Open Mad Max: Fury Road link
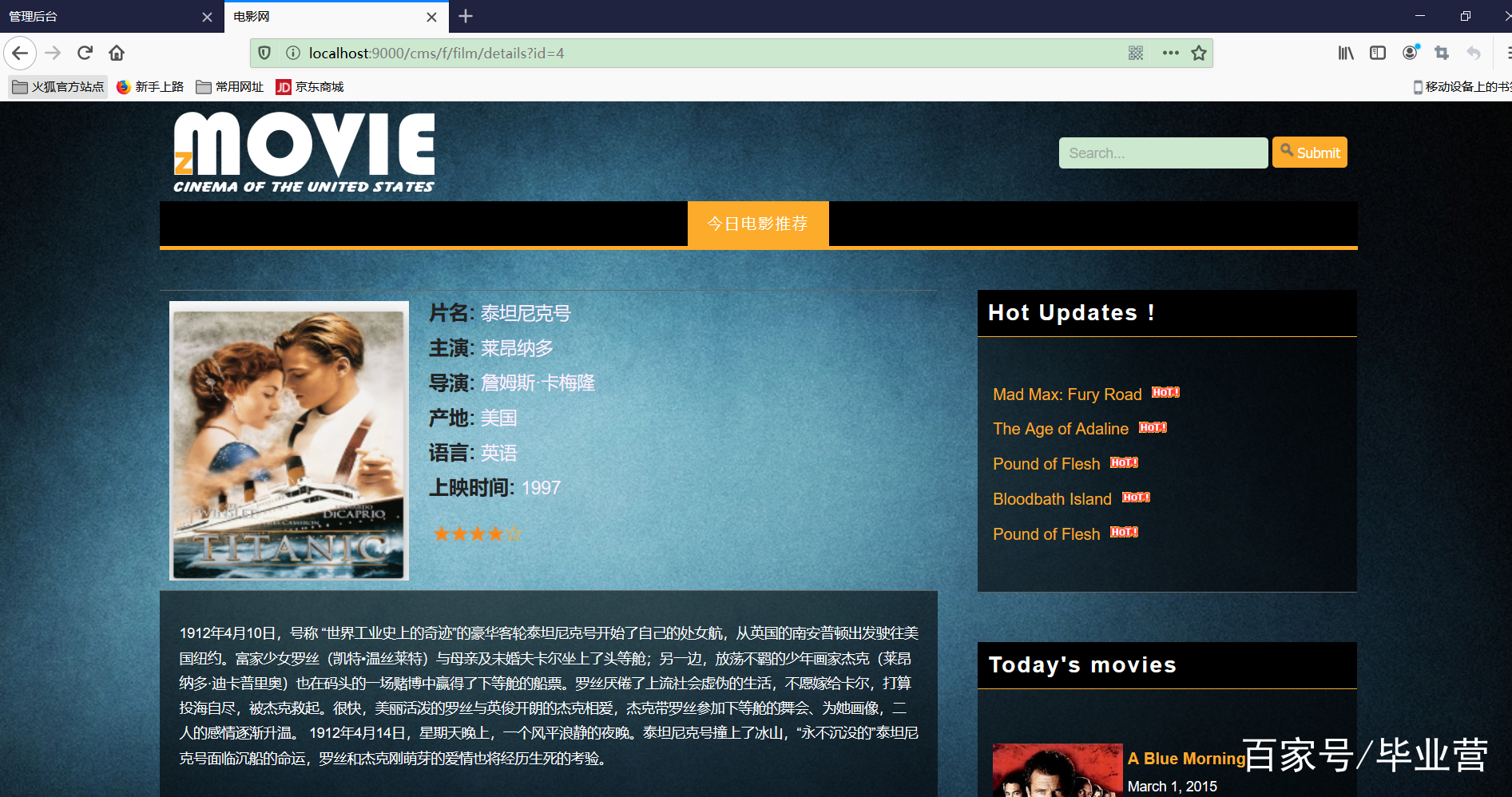 1067,395
